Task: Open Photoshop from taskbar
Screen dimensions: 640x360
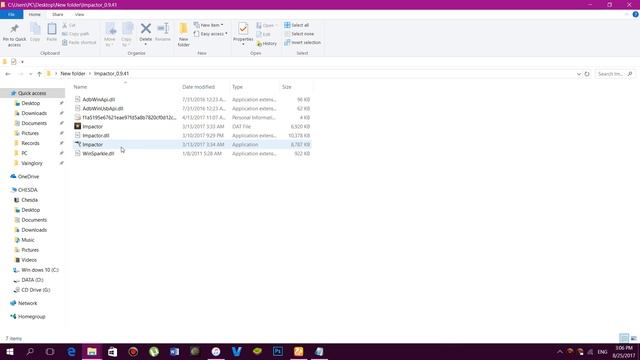Action: point(278,351)
